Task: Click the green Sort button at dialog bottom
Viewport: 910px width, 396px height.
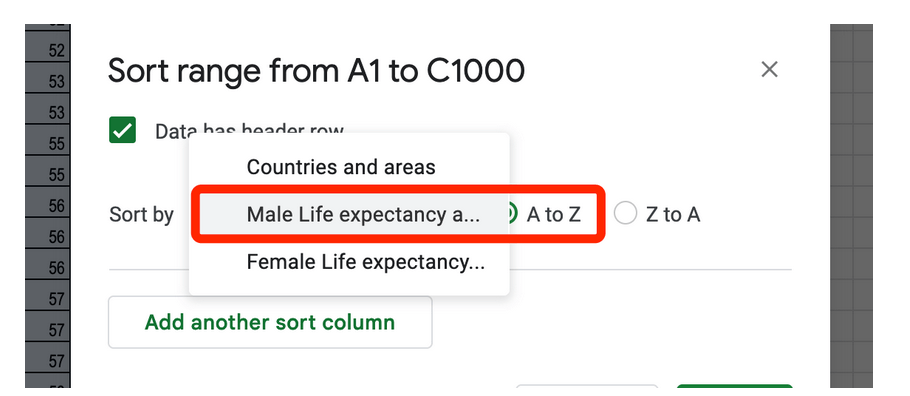Action: (x=734, y=386)
